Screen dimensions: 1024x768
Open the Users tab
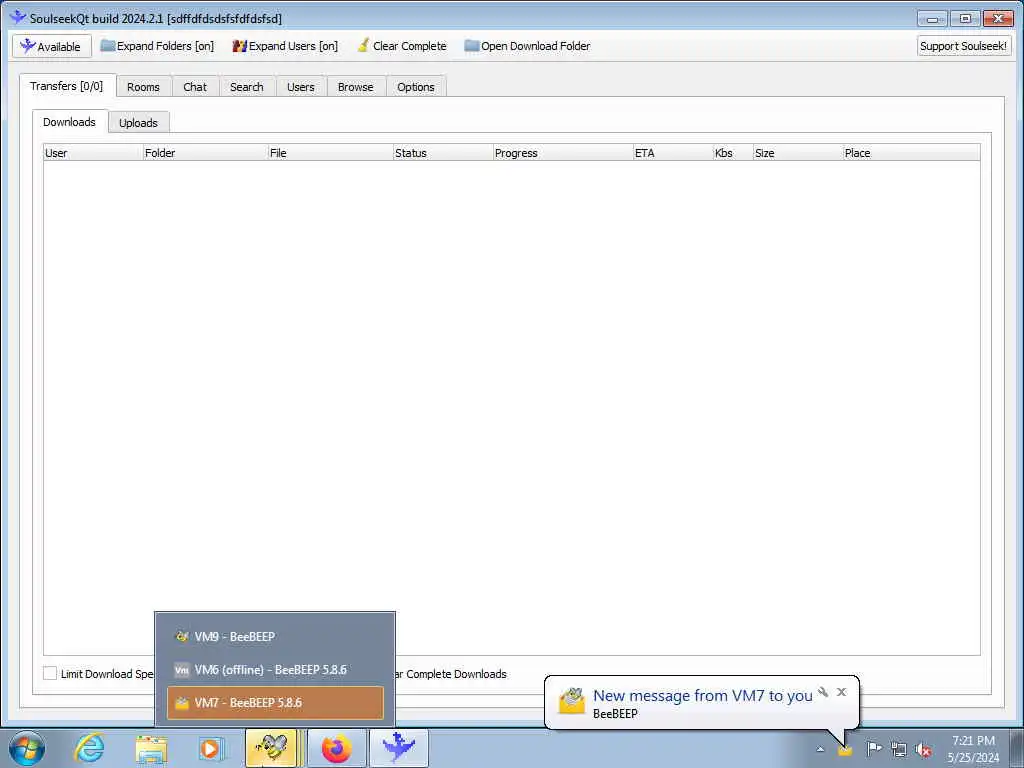[x=301, y=87]
